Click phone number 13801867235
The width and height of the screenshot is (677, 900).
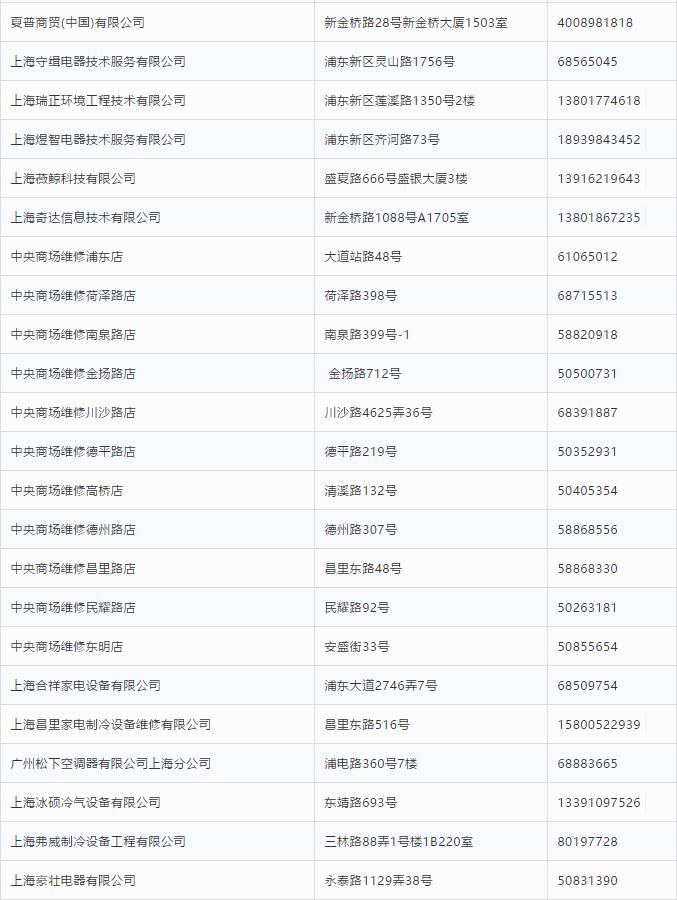[599, 218]
